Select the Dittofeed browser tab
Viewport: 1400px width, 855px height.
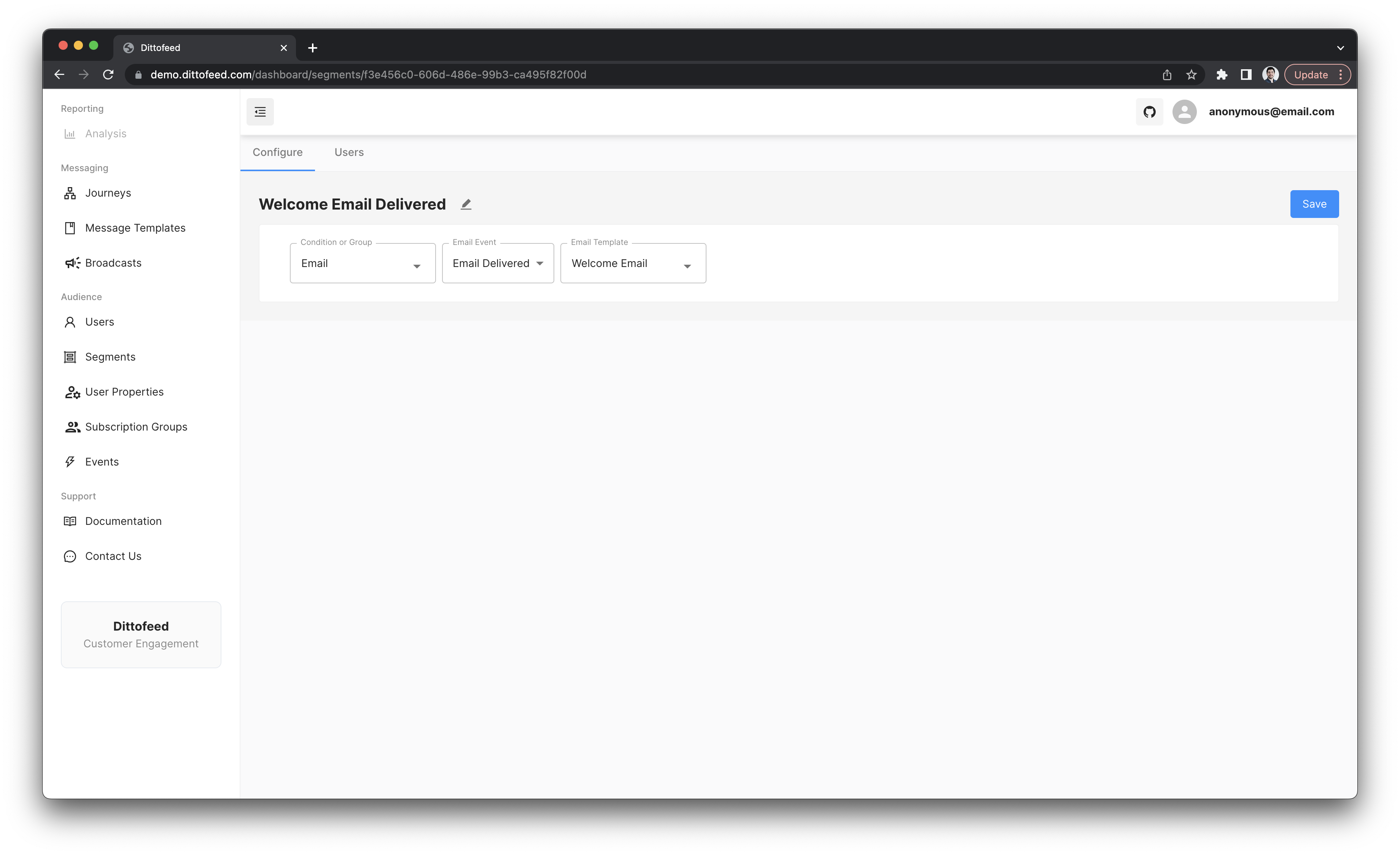coord(205,48)
